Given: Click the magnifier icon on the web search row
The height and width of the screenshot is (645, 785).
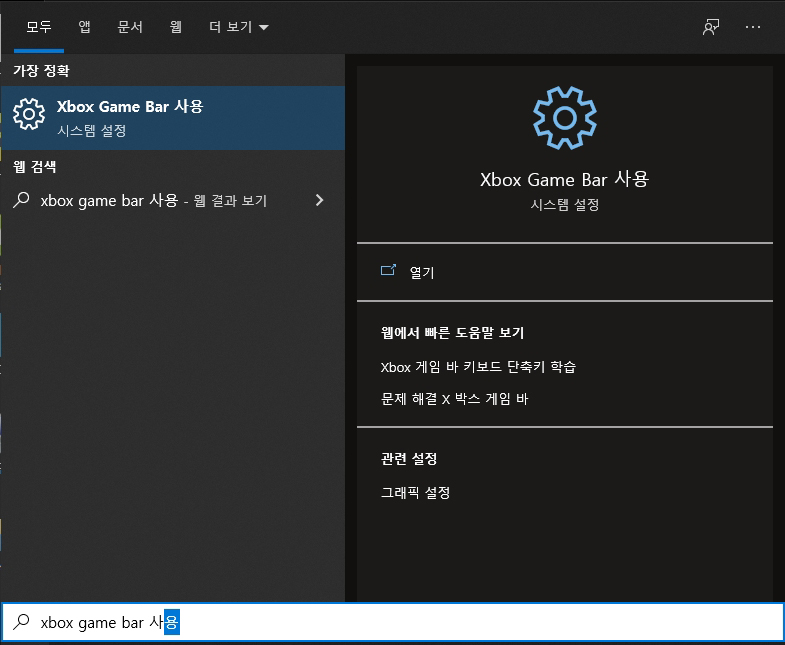Looking at the screenshot, I should pyautogui.click(x=21, y=200).
